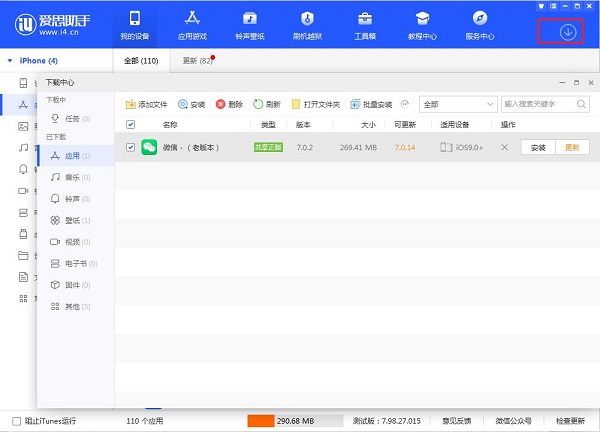The image size is (600, 432).
Task: Open 应用游戏 app store section
Action: [193, 25]
